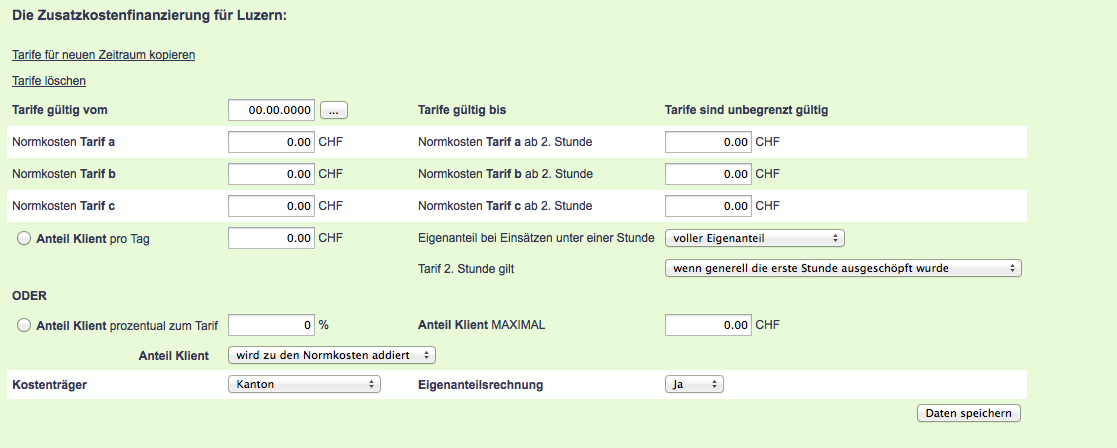This screenshot has height=448, width=1117.
Task: Click the Daten speichern button
Action: [968, 413]
